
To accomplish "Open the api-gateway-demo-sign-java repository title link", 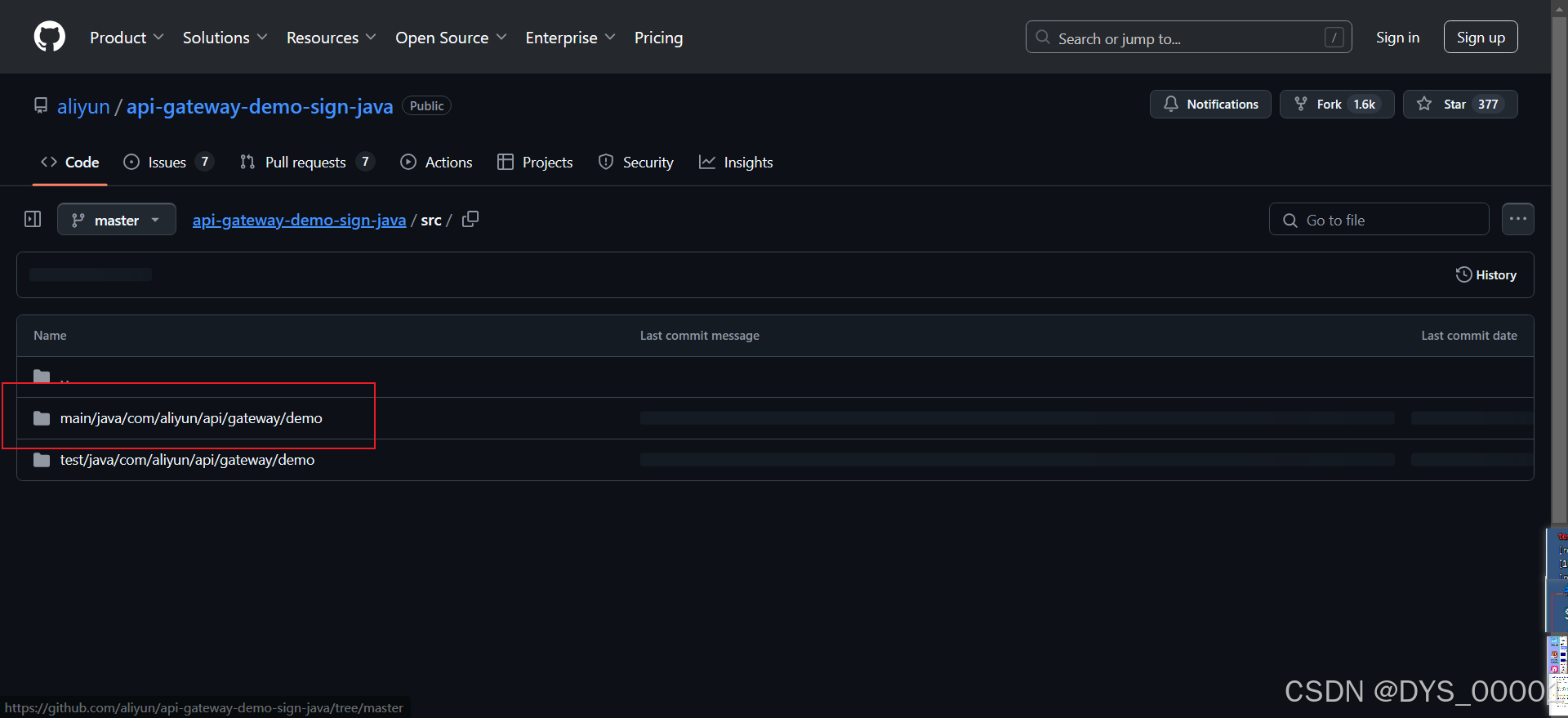I will pos(260,106).
